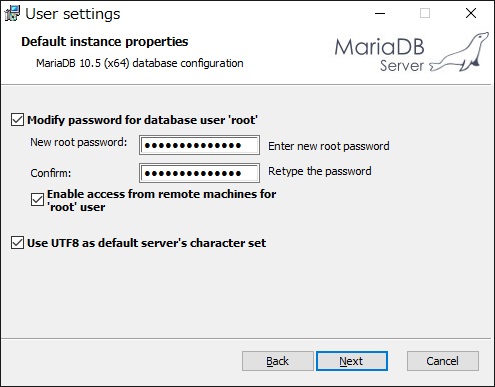Click into the Confirm password field
The image size is (495, 387).
point(199,173)
